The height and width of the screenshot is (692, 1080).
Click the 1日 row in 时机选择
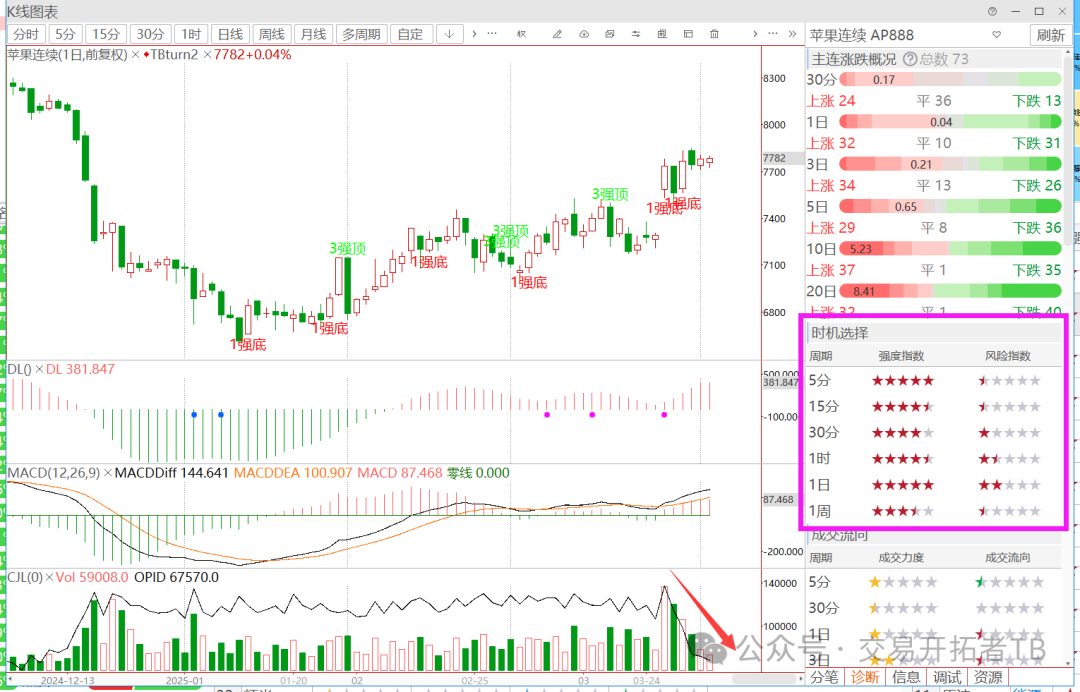935,485
